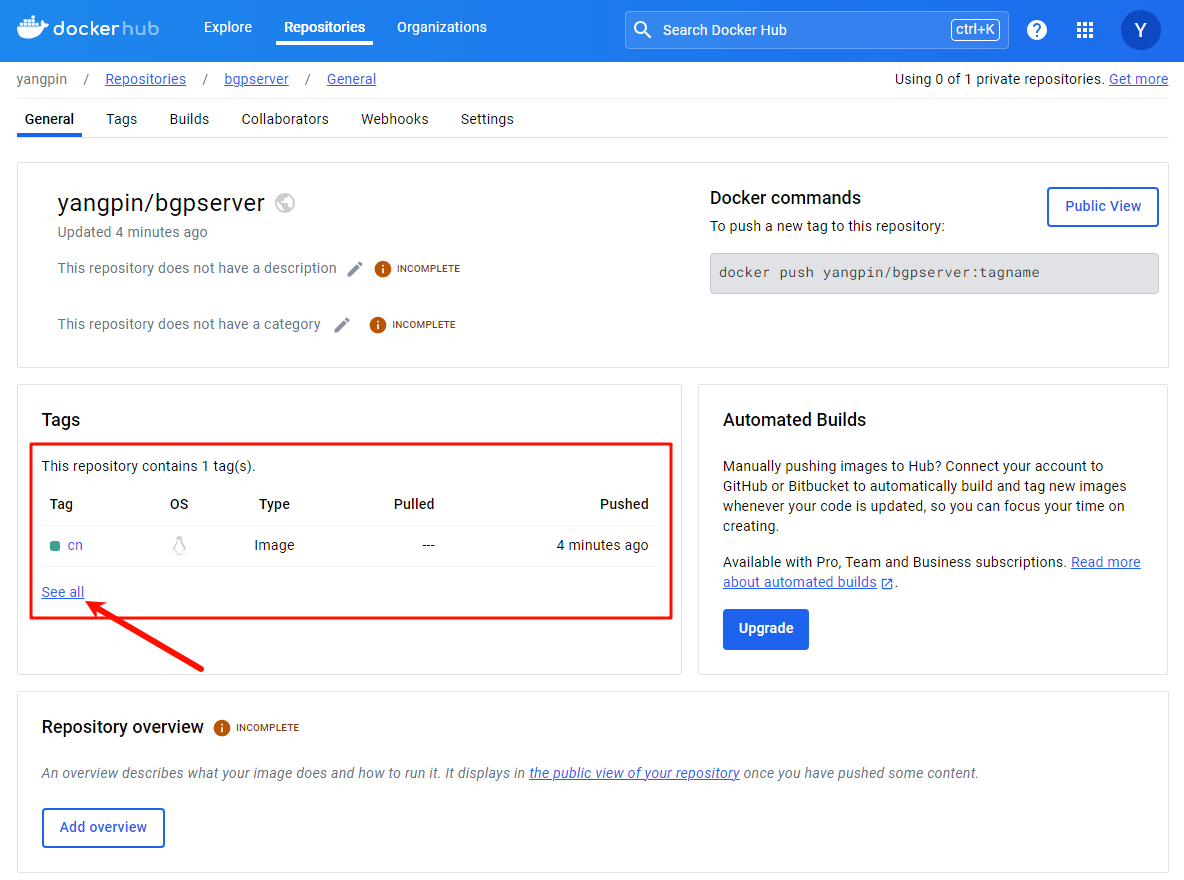Open the Collaborators tab
Image resolution: width=1184 pixels, height=880 pixels.
click(x=285, y=119)
